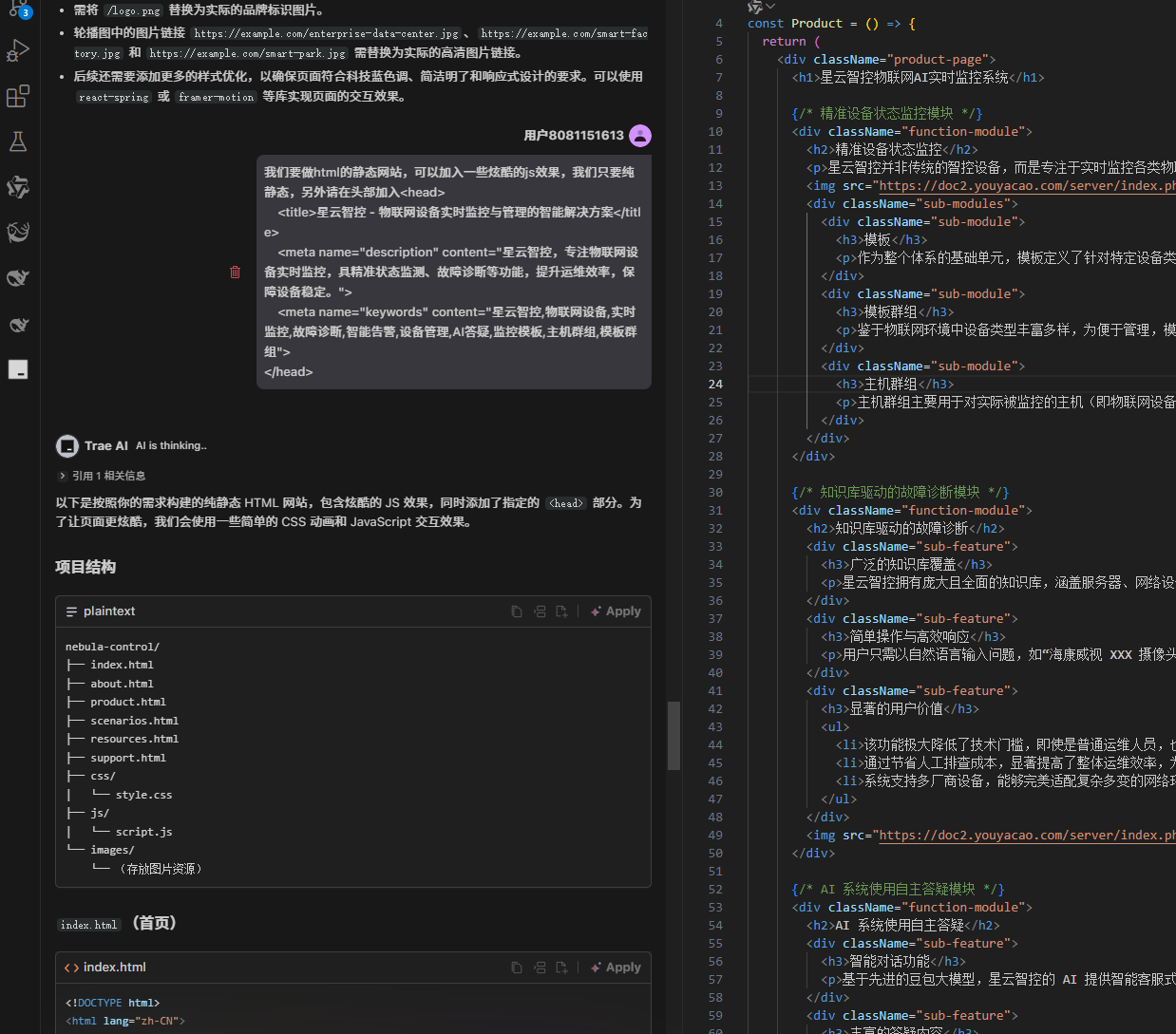The height and width of the screenshot is (1034, 1176).
Task: Open Source Control view with 3 changes
Action: pyautogui.click(x=19, y=9)
